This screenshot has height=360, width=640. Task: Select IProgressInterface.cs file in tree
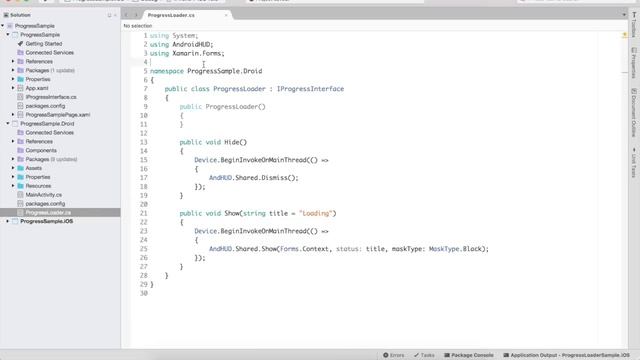[51, 97]
